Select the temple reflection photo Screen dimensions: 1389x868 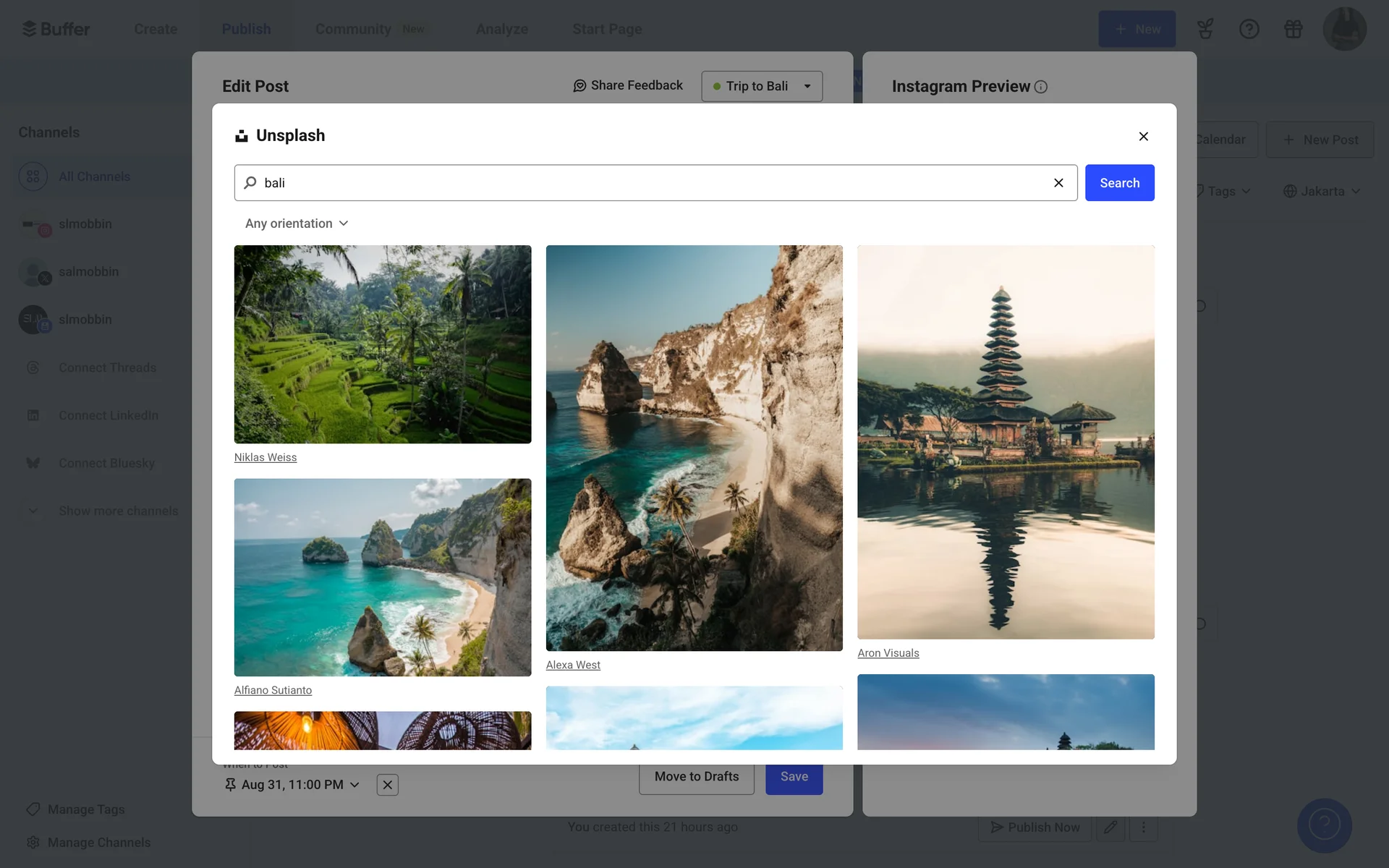1006,442
